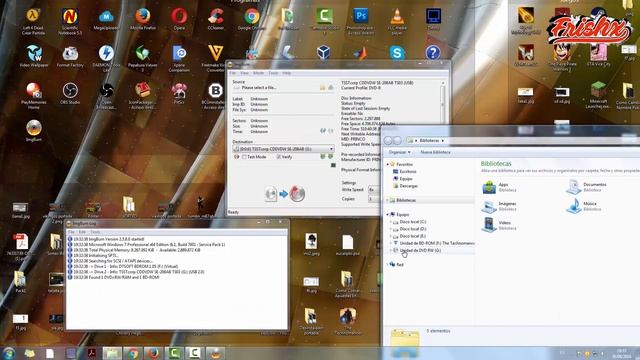Click the green Camtasia taskbar icon
The width and height of the screenshot is (640, 360).
pos(174,353)
